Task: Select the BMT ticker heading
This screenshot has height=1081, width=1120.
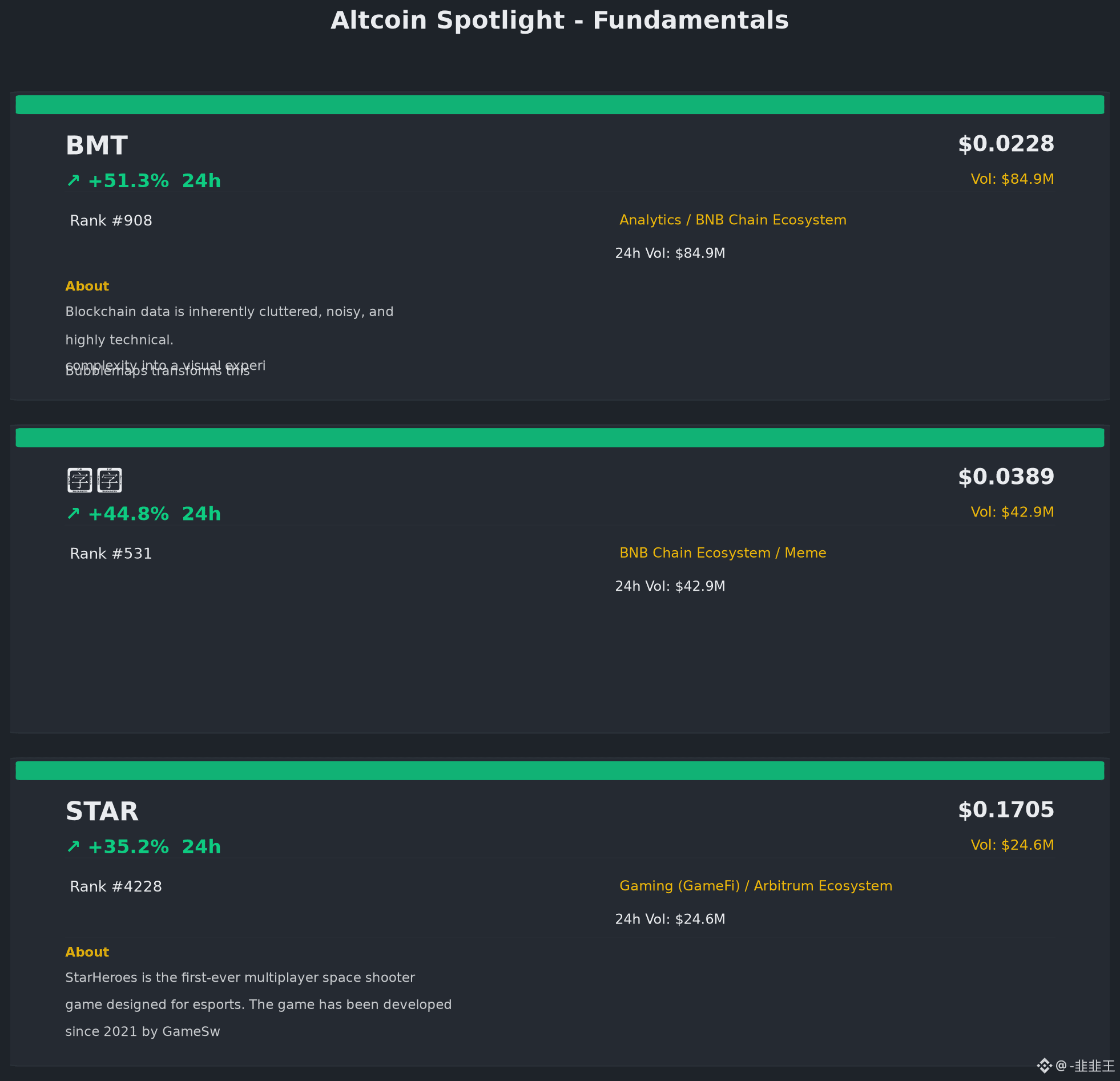Action: pyautogui.click(x=96, y=146)
